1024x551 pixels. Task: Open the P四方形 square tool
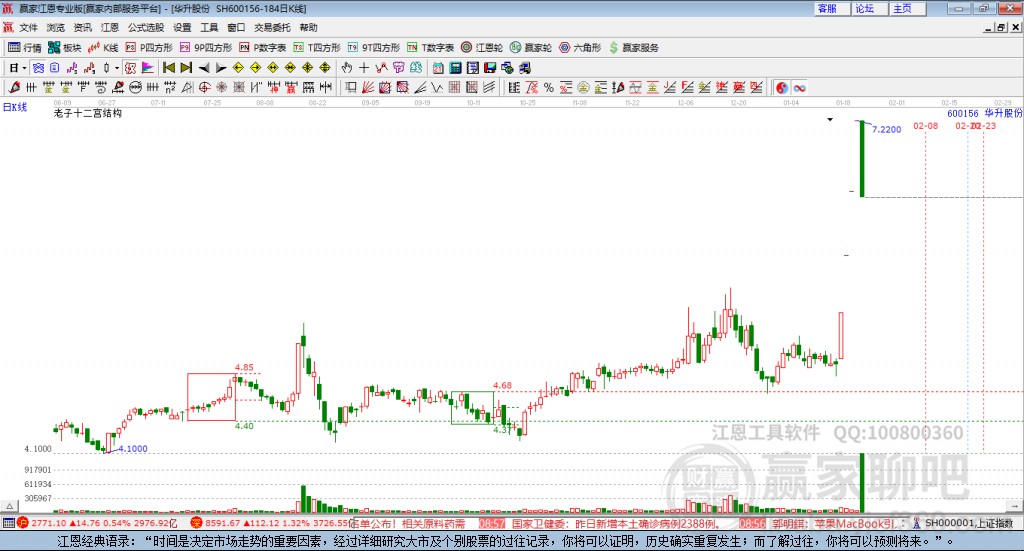coord(149,48)
